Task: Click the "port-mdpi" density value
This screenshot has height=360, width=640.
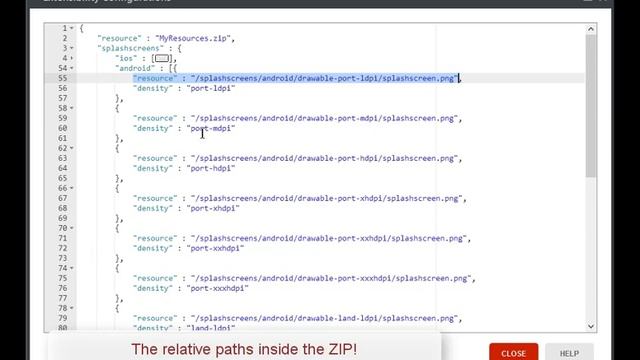Action: [x=211, y=128]
